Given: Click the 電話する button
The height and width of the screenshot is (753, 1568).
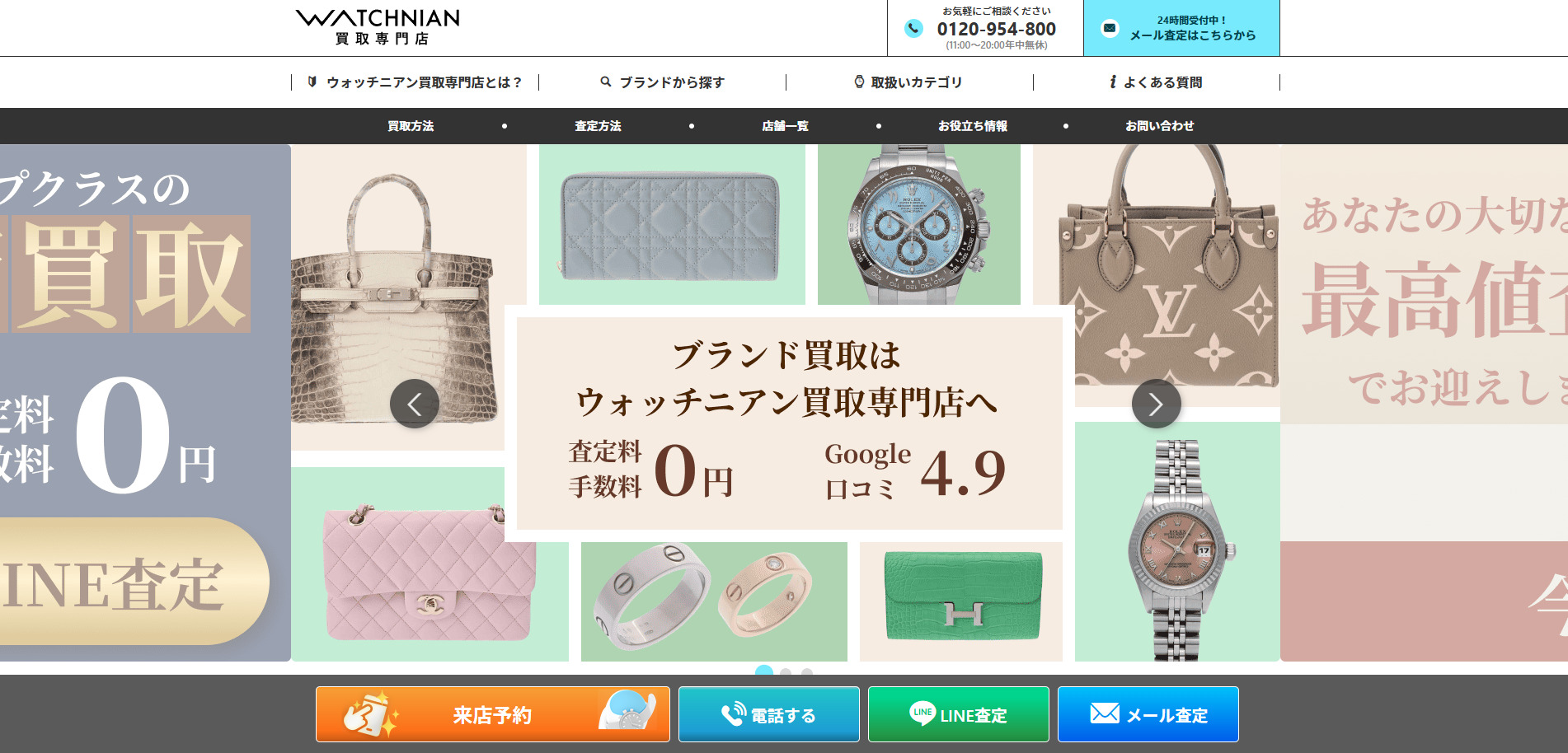Looking at the screenshot, I should pos(769,714).
